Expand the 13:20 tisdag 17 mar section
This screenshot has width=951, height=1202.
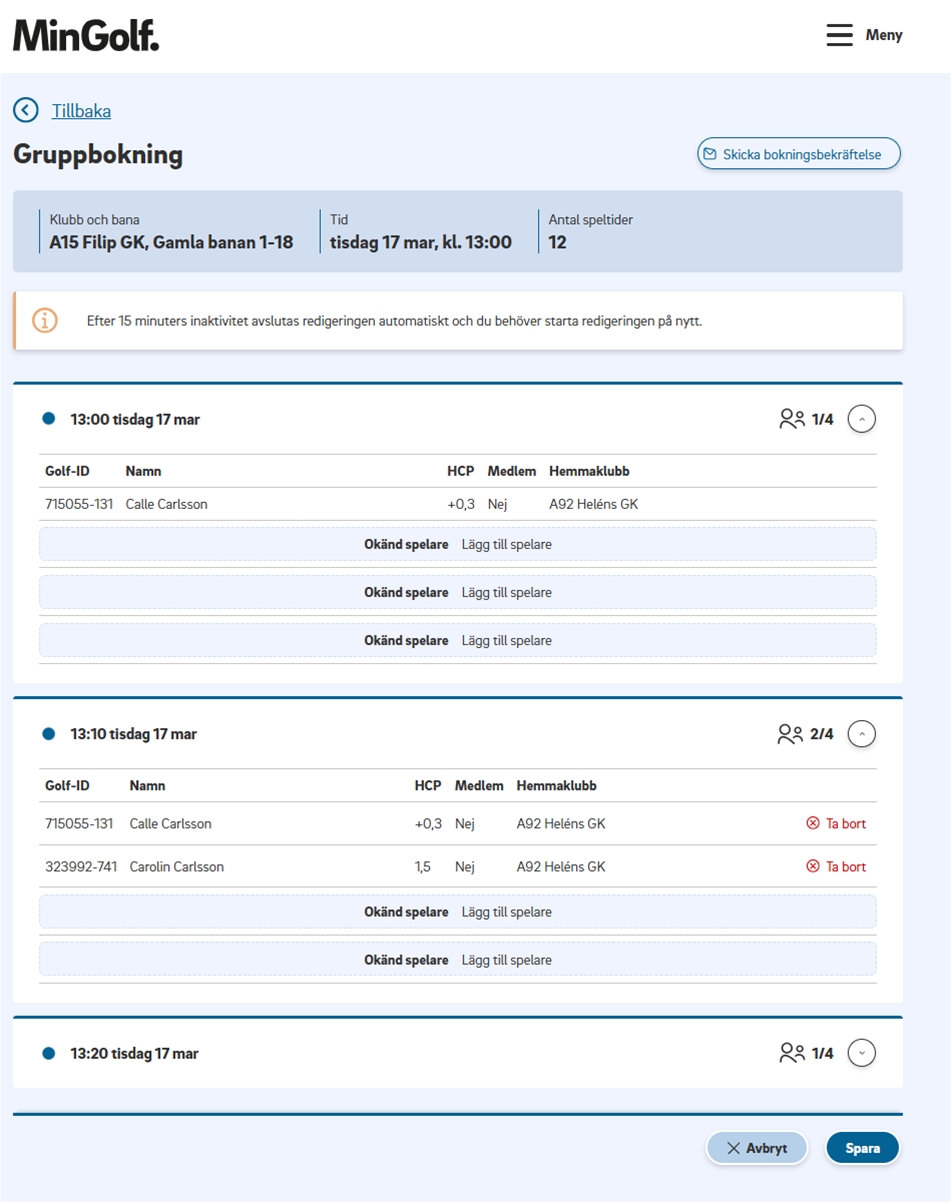point(861,1053)
